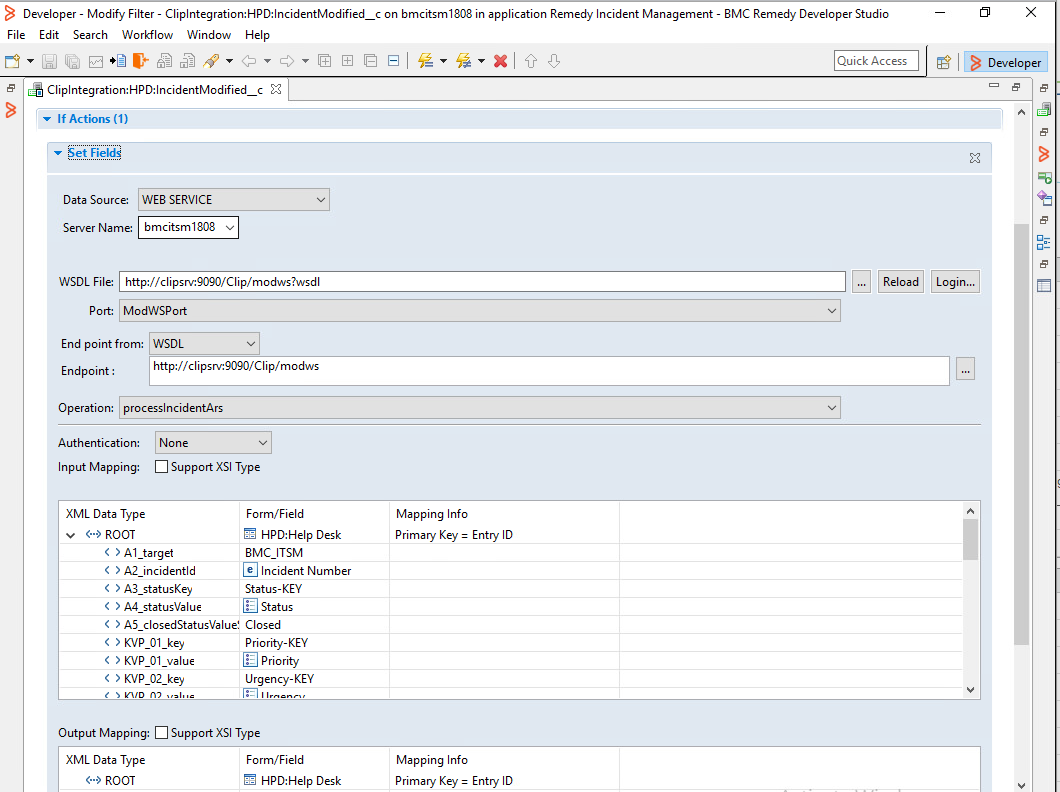
Task: Open the Operation dropdown showing processIncidentArs
Action: point(480,408)
